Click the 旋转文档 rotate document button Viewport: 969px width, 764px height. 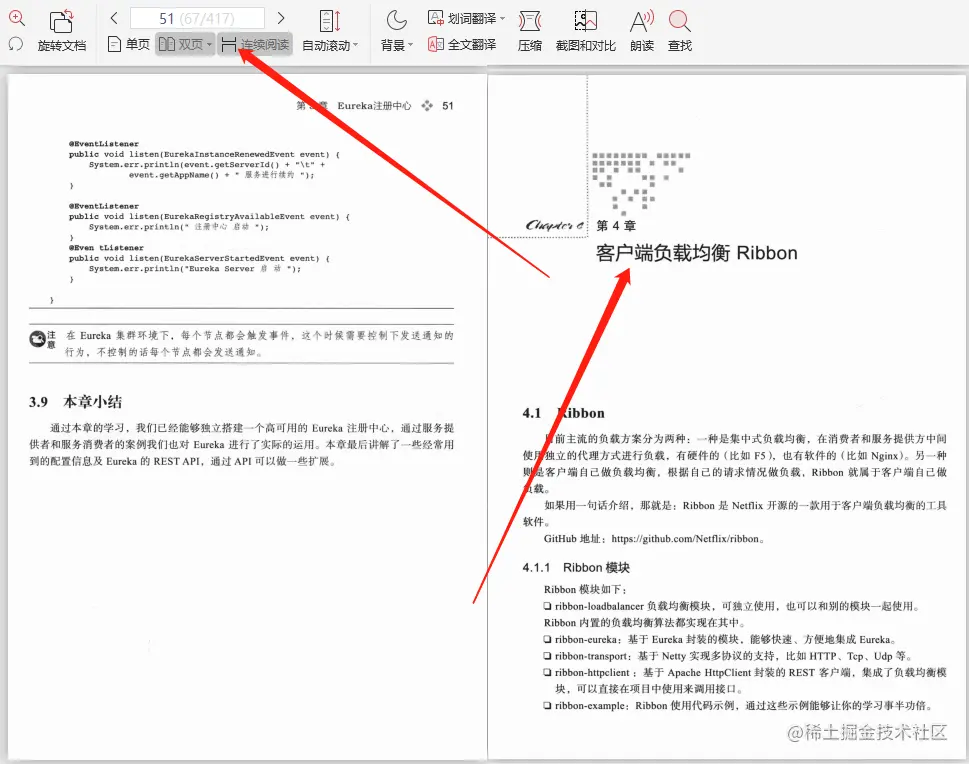tap(61, 31)
